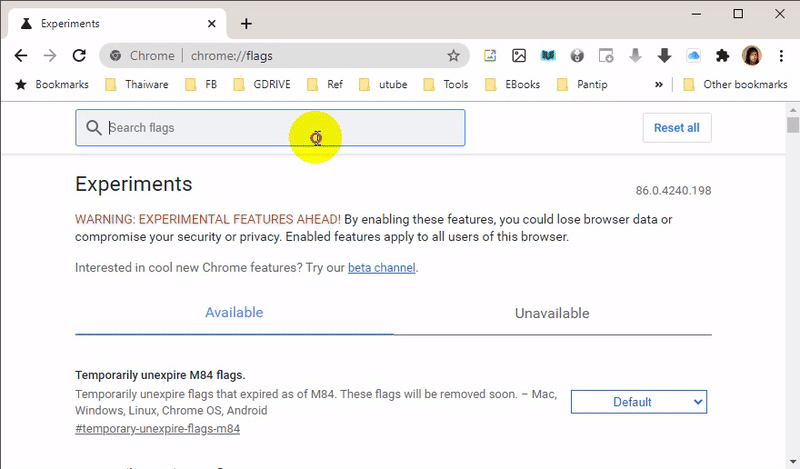Focus the Search flags input field
The width and height of the screenshot is (800, 469).
(x=270, y=128)
